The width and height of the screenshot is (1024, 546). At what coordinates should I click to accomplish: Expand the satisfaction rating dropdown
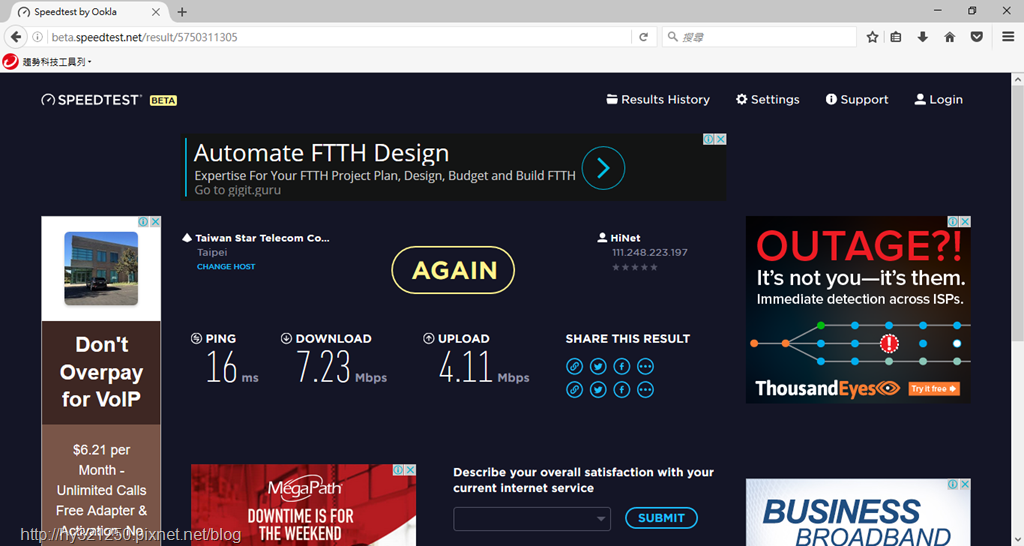pyautogui.click(x=532, y=519)
